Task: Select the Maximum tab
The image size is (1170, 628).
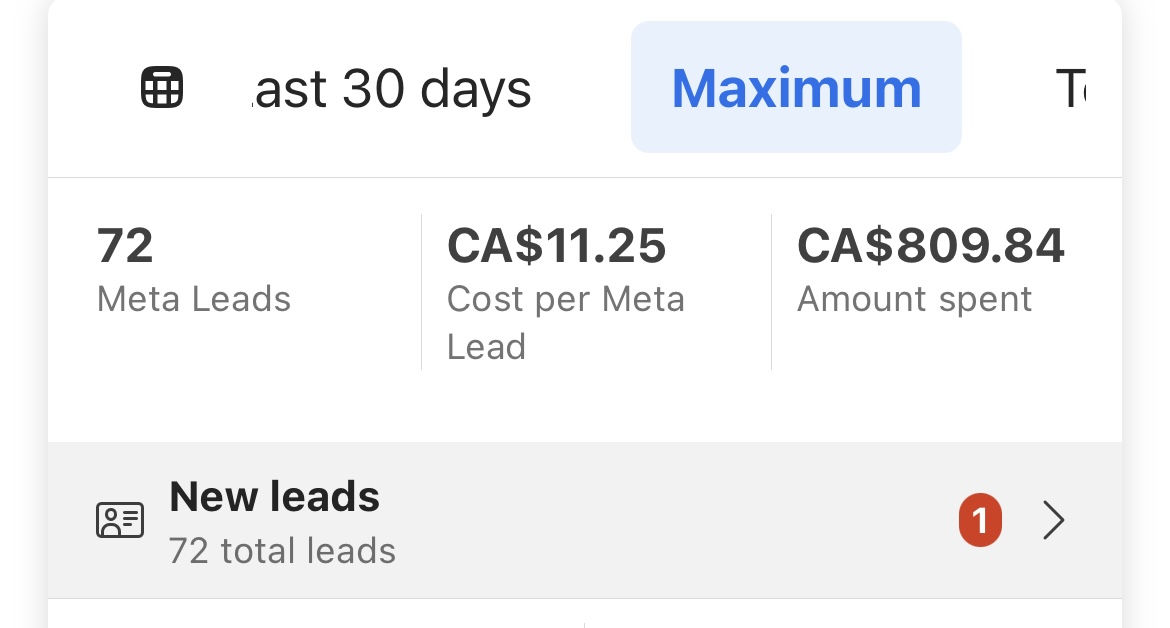Action: (796, 88)
